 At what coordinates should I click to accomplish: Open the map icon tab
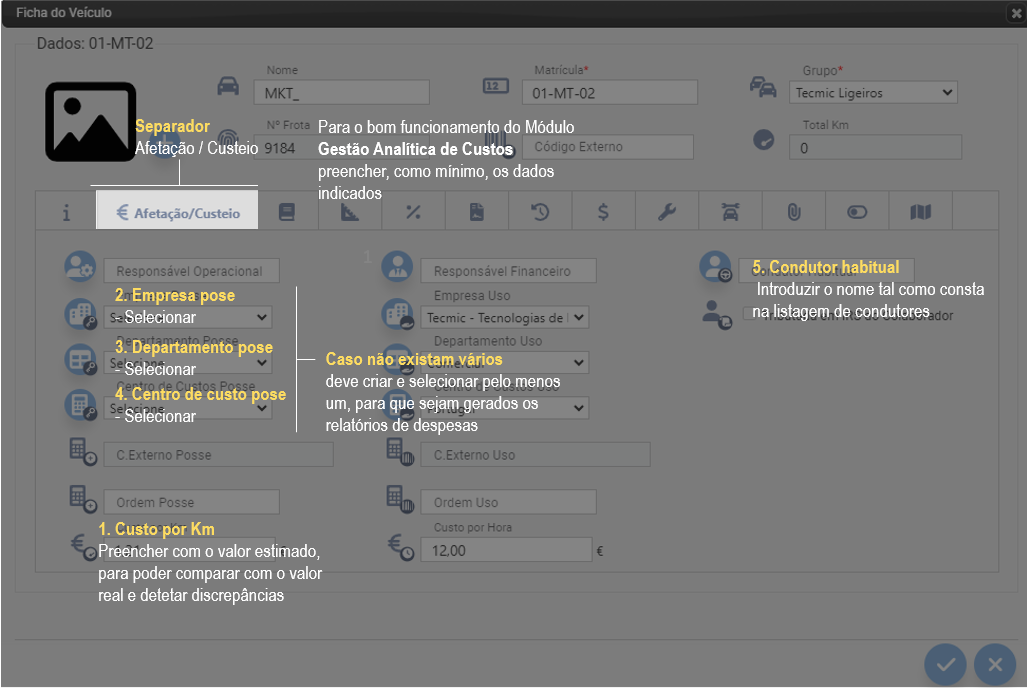920,212
